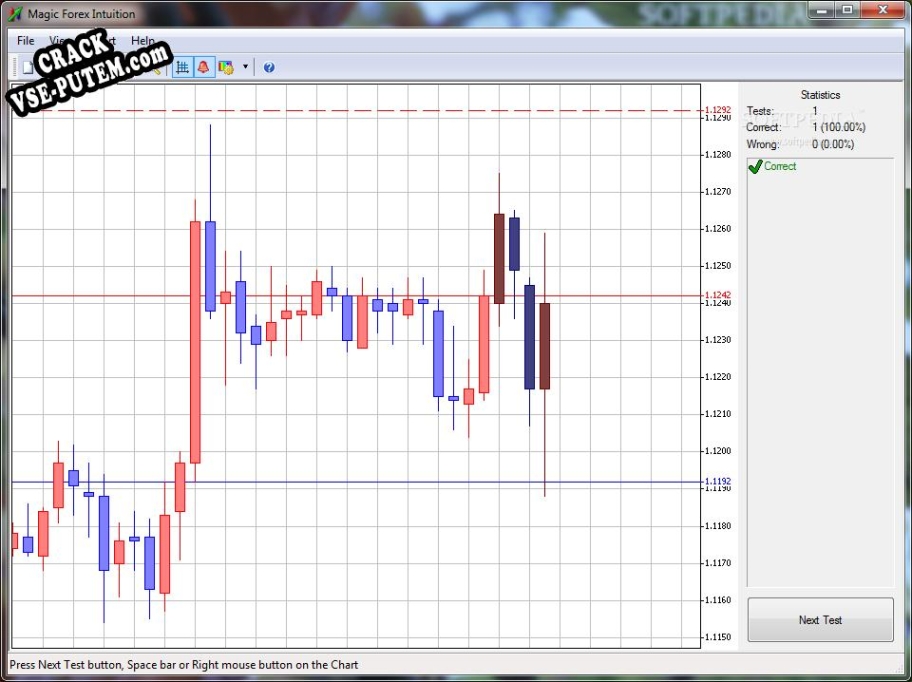This screenshot has height=682, width=912.
Task: Open the File menu
Action: 24,41
